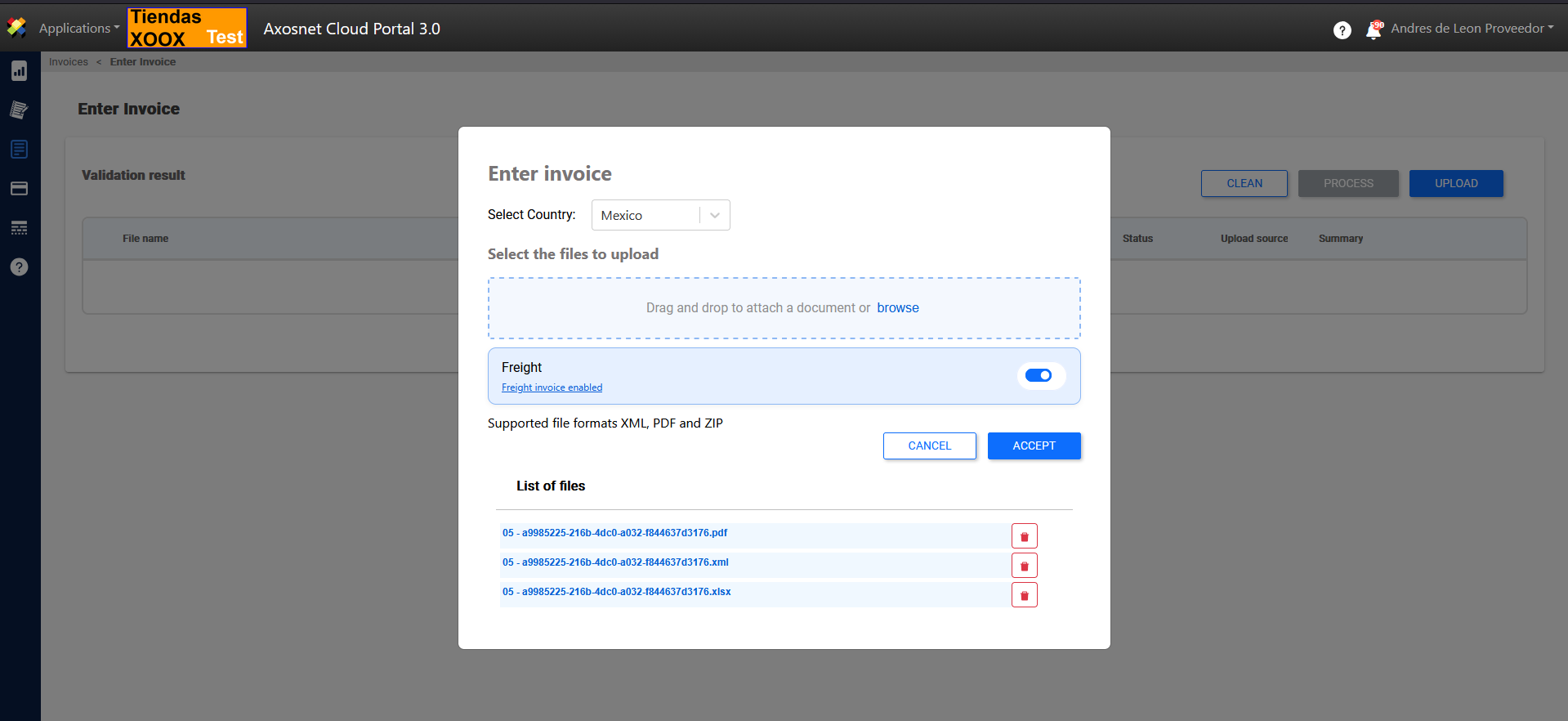Click the stacked documents sidebar icon
Screen dimensions: 1568x721
(20, 110)
